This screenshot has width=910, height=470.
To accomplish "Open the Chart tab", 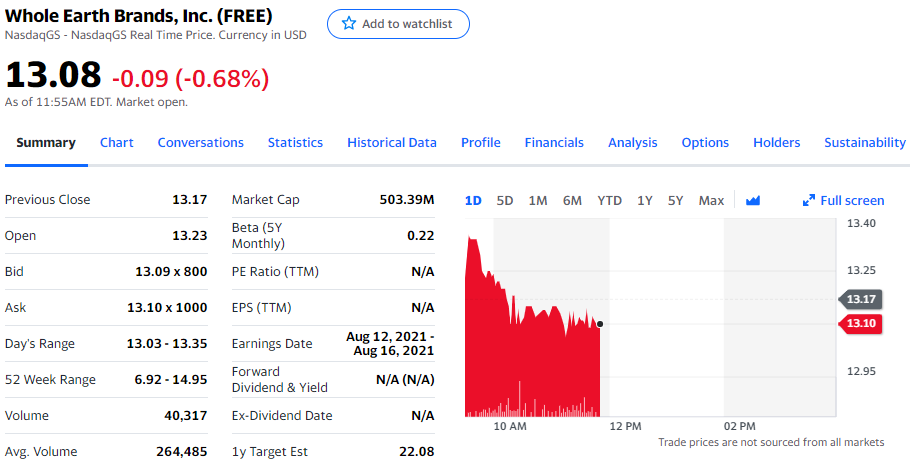I will pos(117,143).
